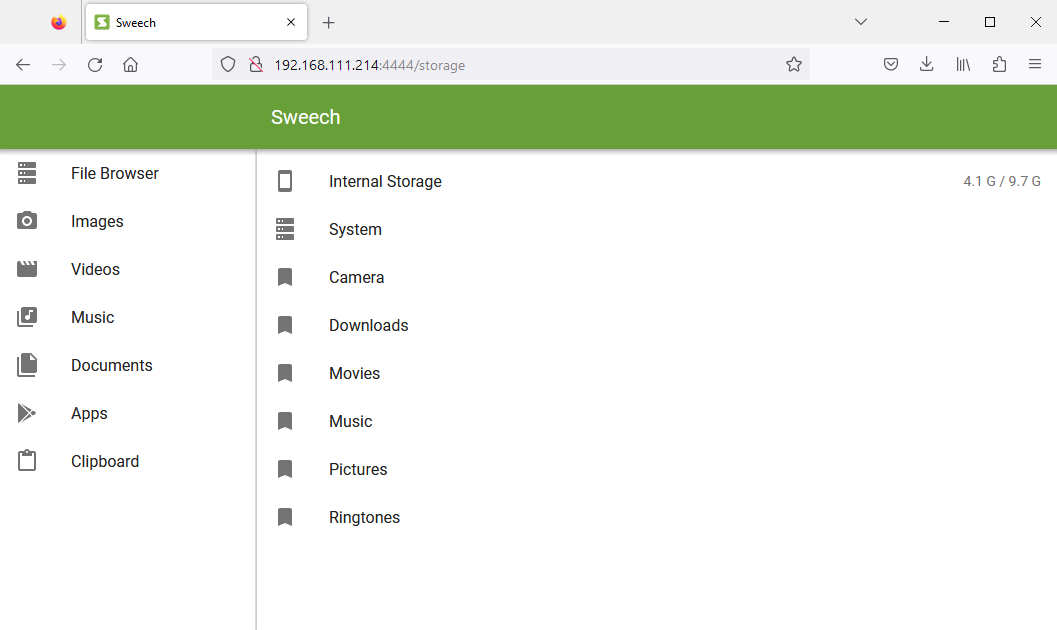Click the Apps play store icon
The width and height of the screenshot is (1057, 630).
[27, 412]
